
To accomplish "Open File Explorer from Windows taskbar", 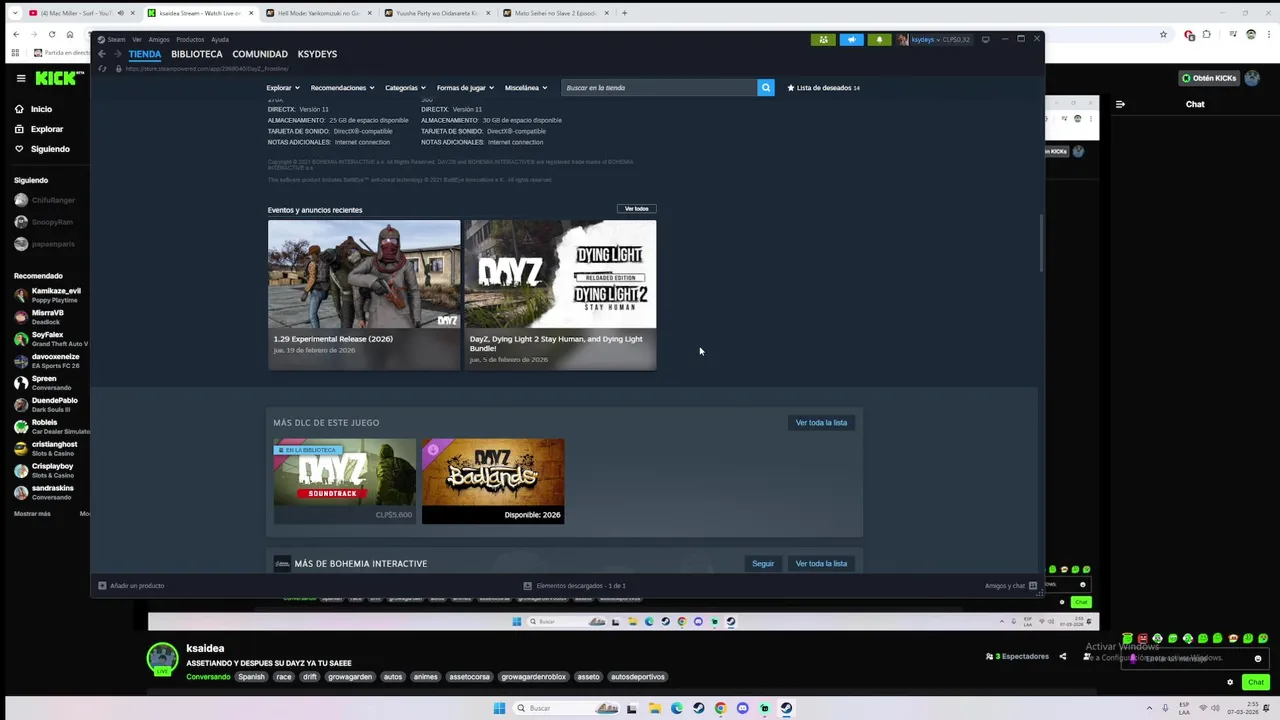I will click(x=655, y=708).
